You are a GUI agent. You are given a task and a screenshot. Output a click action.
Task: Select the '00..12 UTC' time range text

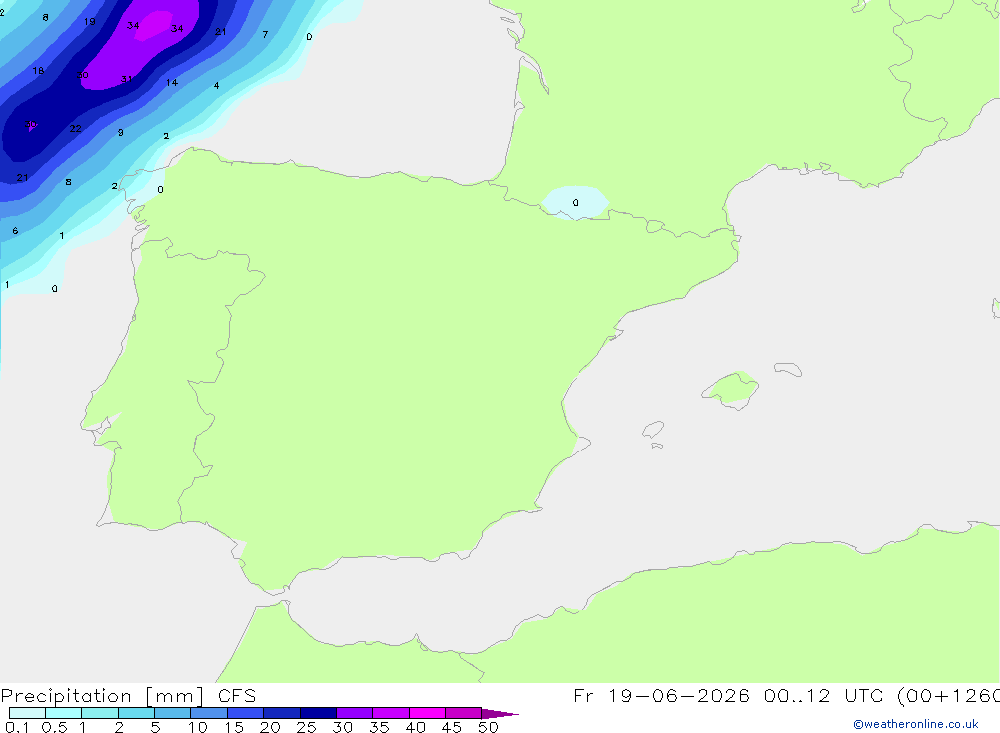[823, 696]
